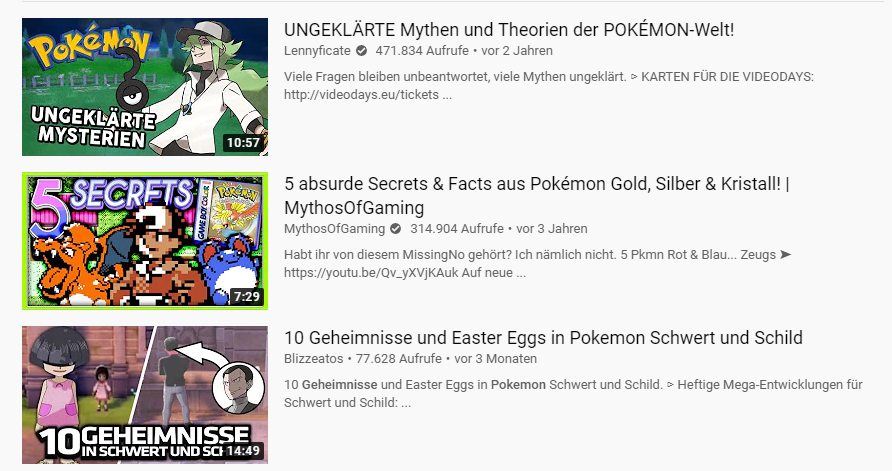Click the description mentioning Heftige Mega-Entwicklungen
The width and height of the screenshot is (892, 471).
pyautogui.click(x=573, y=394)
